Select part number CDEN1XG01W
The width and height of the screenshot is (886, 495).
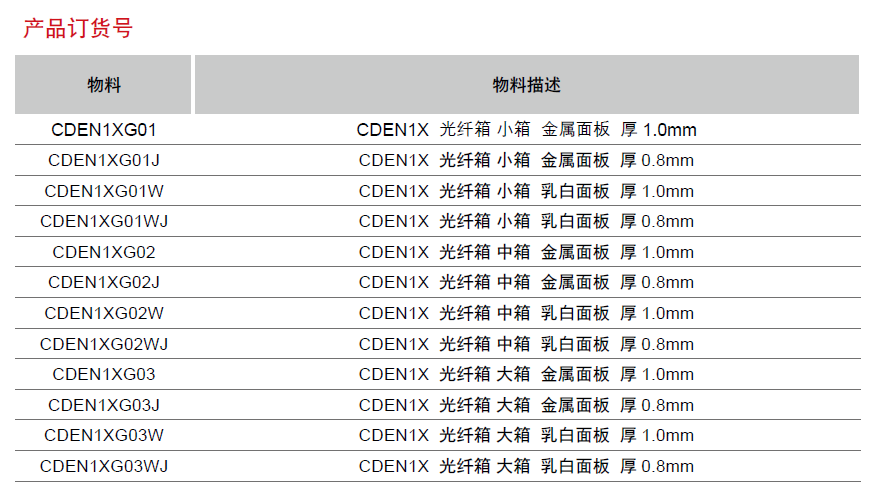pyautogui.click(x=103, y=191)
